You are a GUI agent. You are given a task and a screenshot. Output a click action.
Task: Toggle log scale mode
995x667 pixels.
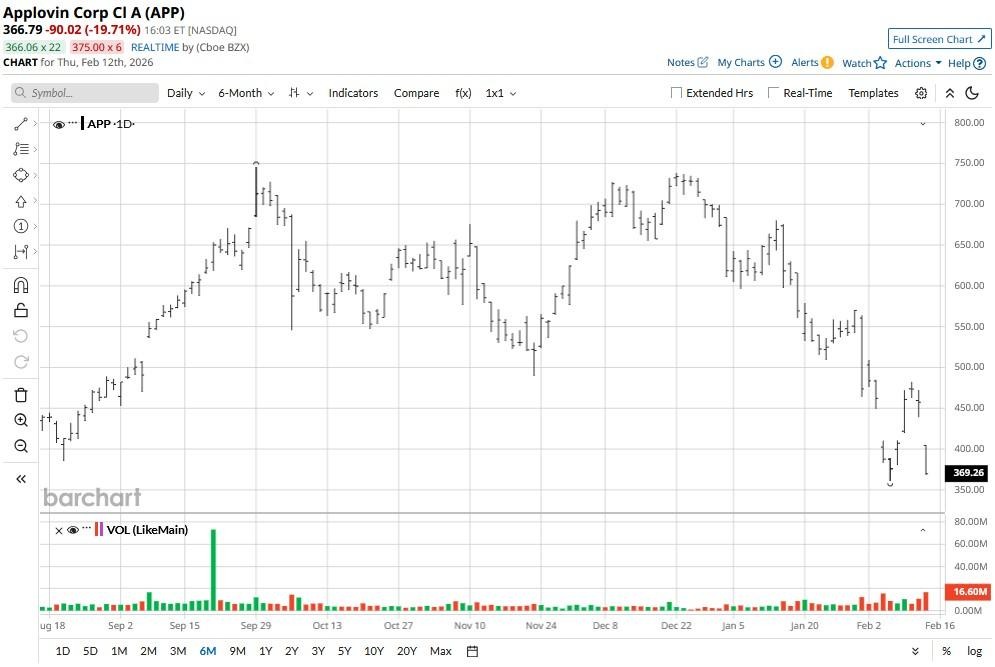974,651
